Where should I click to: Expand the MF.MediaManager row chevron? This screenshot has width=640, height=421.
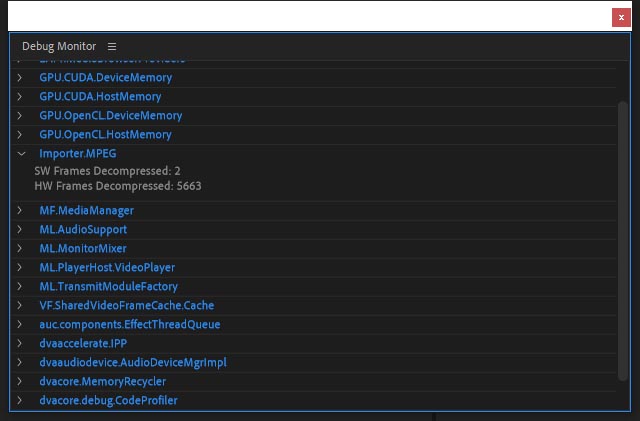[x=19, y=210]
